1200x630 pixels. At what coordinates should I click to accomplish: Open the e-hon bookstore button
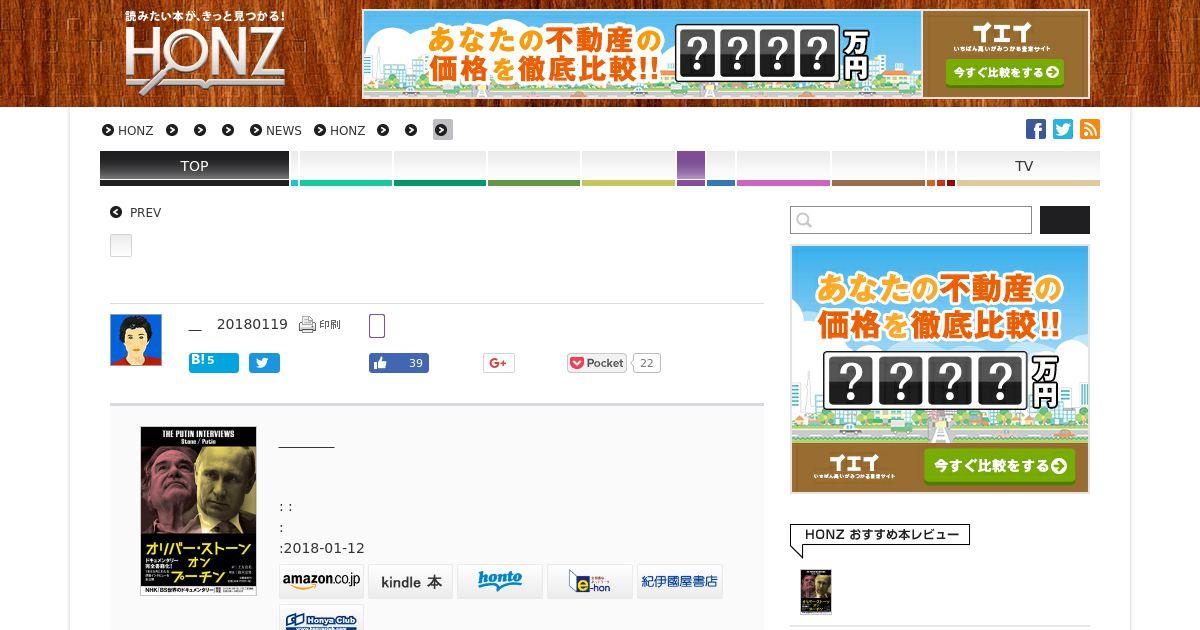pos(590,581)
